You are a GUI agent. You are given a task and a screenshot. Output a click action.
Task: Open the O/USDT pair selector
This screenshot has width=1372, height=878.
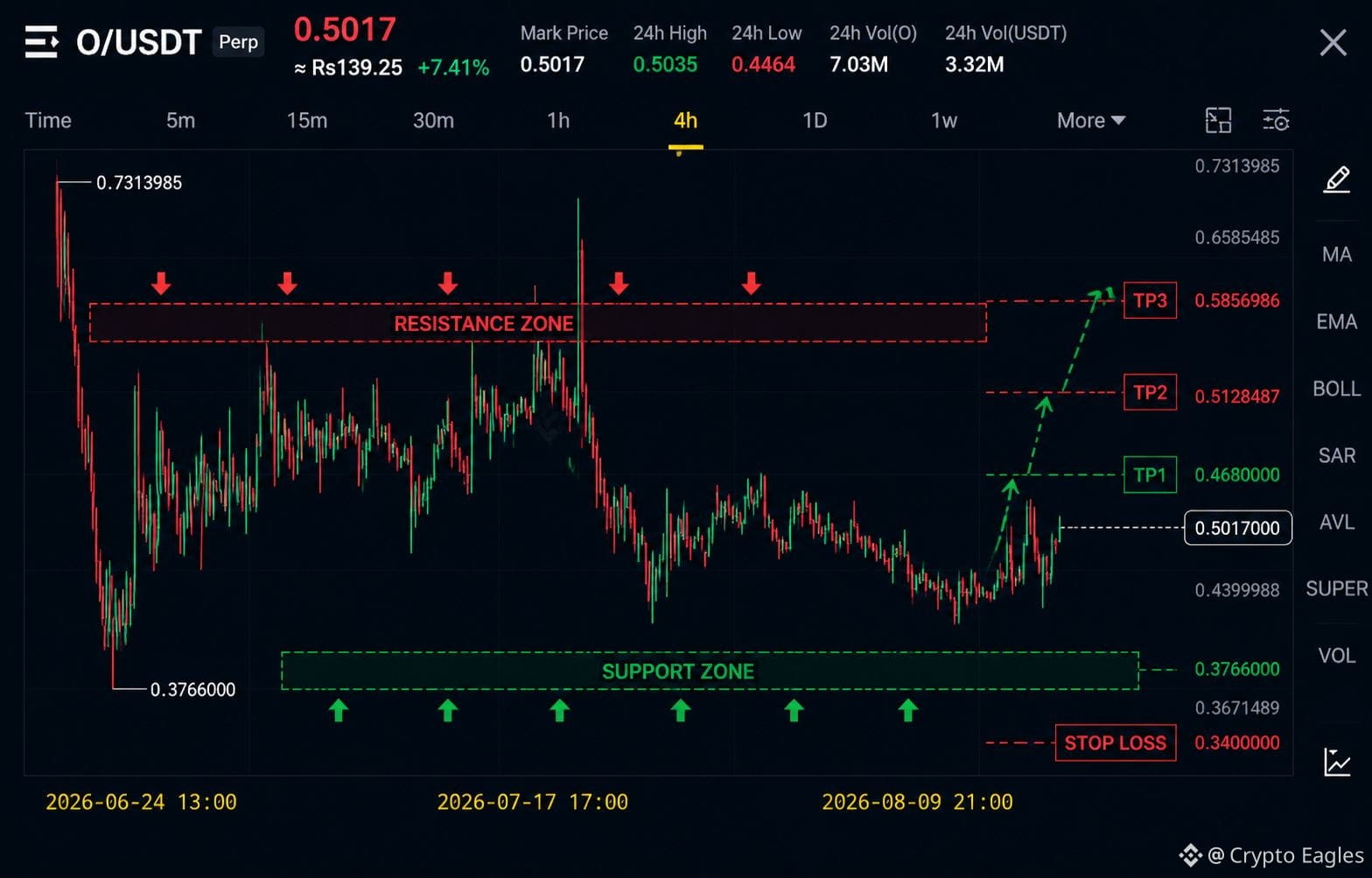pyautogui.click(x=139, y=42)
